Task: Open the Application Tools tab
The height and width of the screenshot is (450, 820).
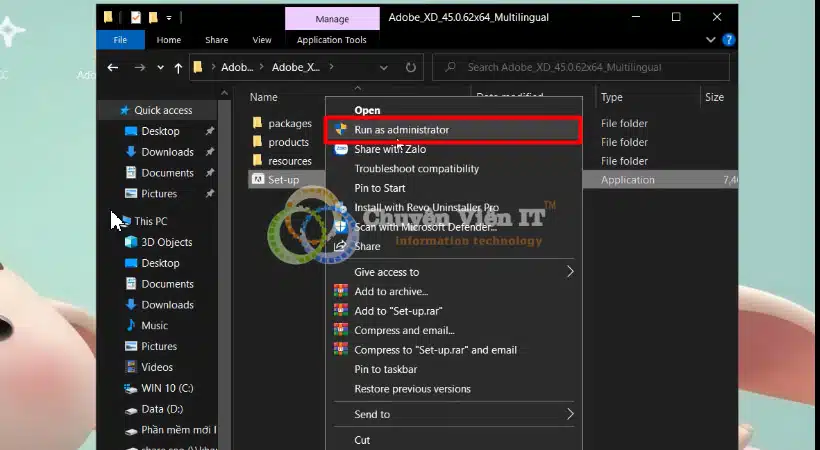Action: pos(332,40)
